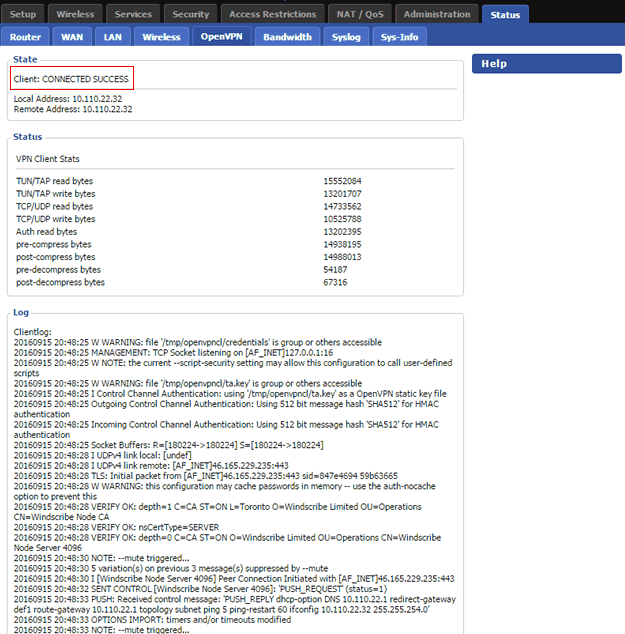This screenshot has height=634, width=625.
Task: Open the Router status sub-tab
Action: point(25,37)
